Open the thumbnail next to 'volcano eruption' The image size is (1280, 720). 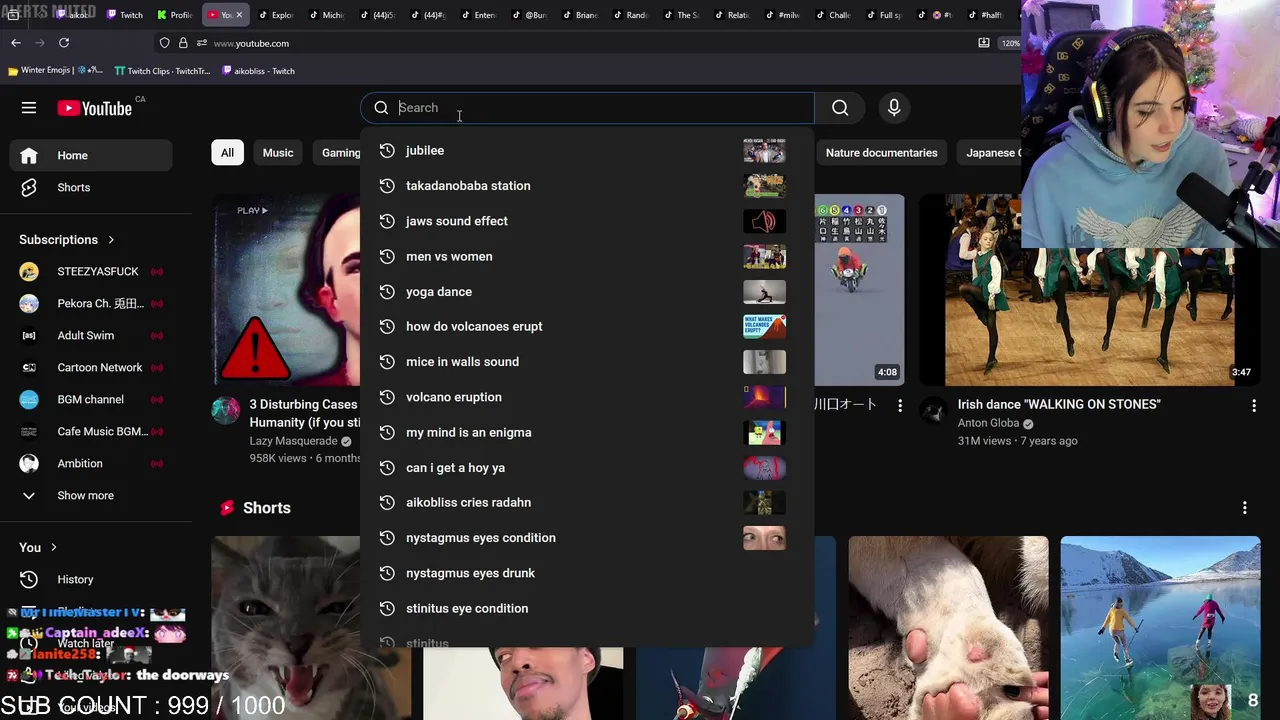point(764,397)
